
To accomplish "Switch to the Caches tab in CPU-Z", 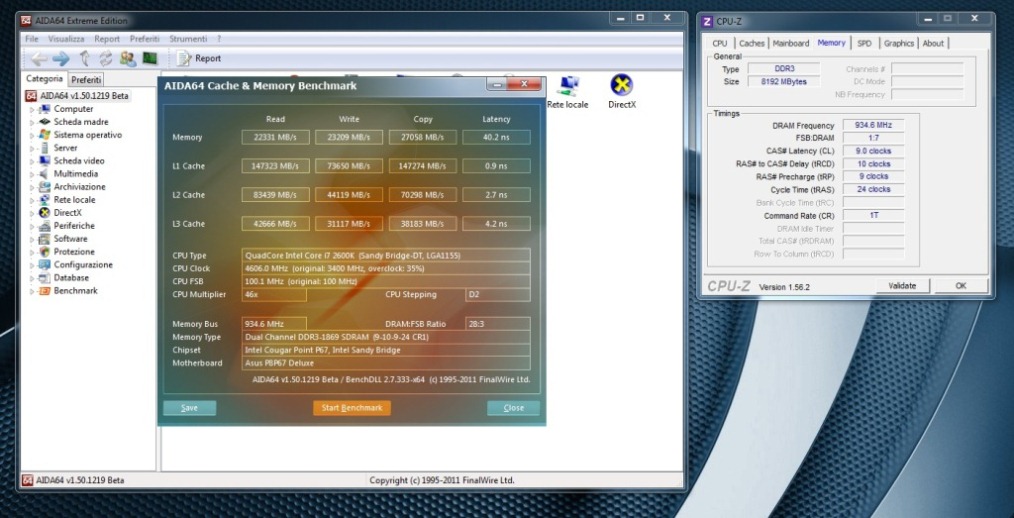I will click(751, 43).
